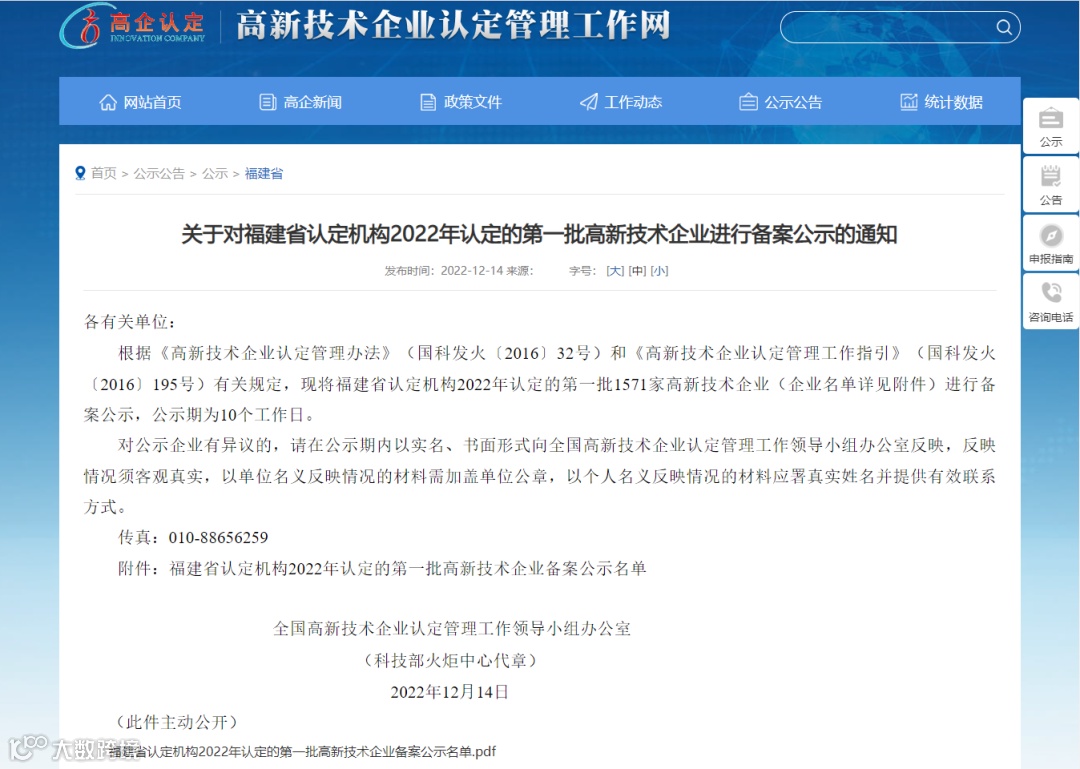Click 公示公告 breadcrumb link

coord(159,173)
